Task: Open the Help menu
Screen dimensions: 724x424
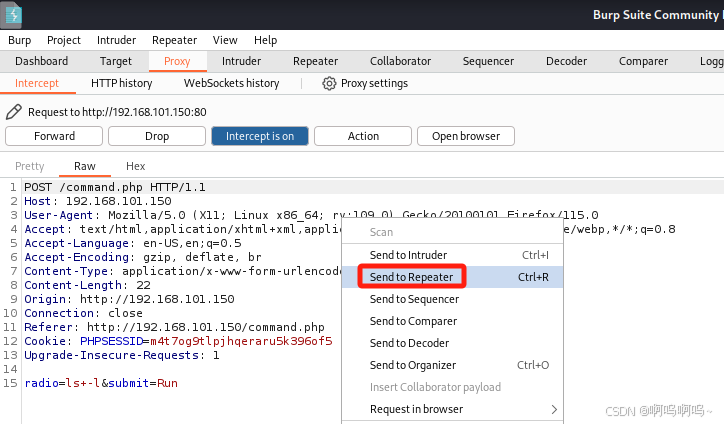Action: (265, 40)
